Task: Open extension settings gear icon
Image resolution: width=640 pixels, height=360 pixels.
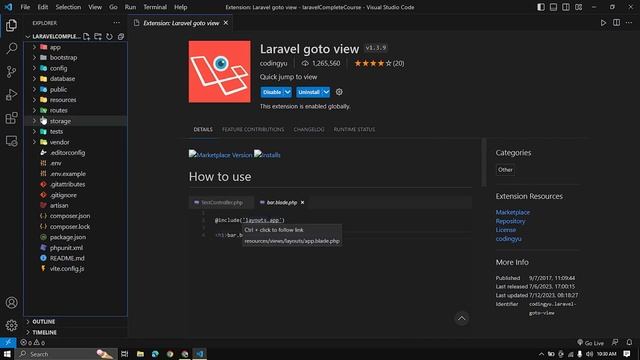Action: click(x=339, y=92)
